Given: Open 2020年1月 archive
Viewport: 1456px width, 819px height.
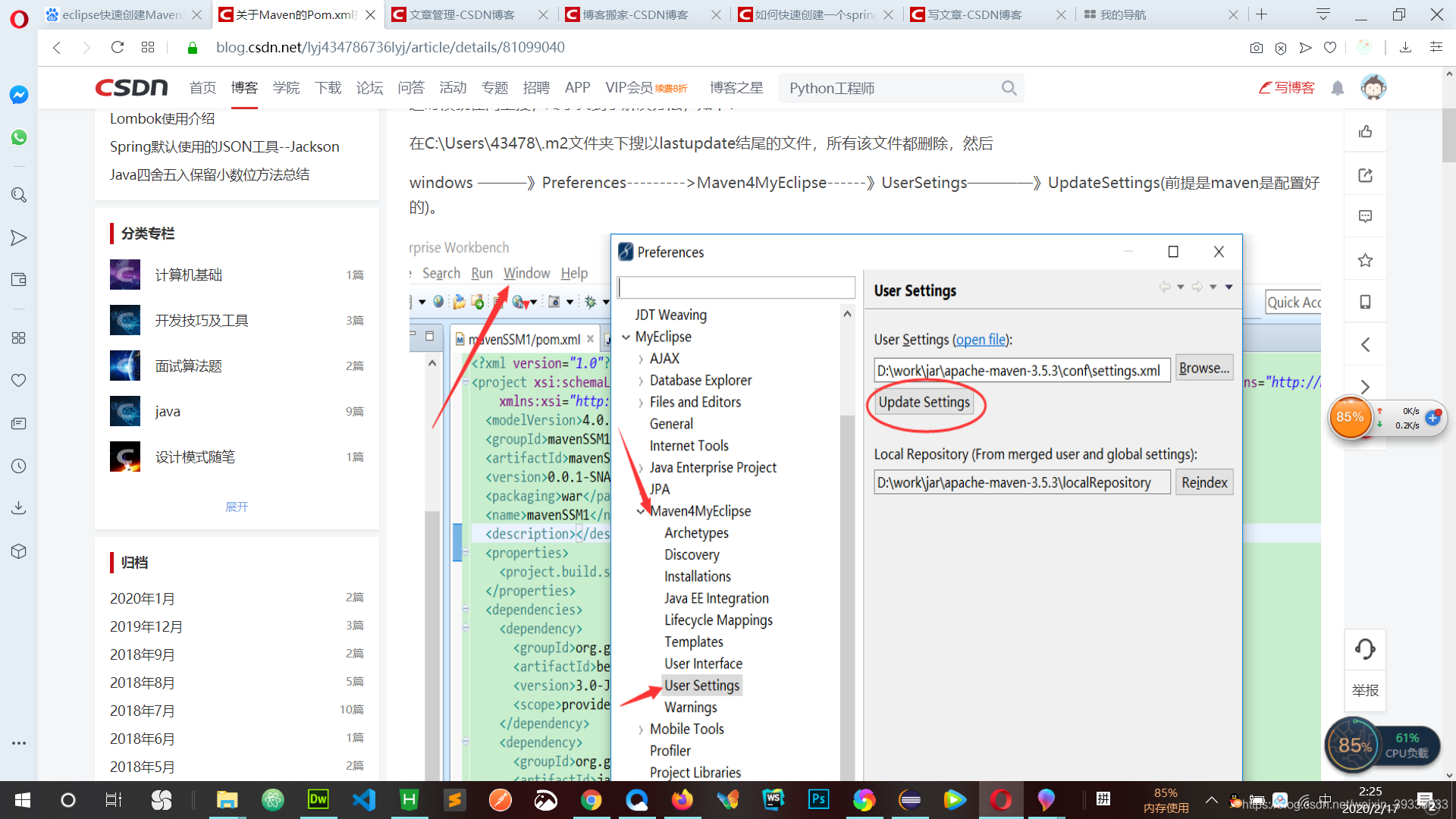Looking at the screenshot, I should [143, 598].
